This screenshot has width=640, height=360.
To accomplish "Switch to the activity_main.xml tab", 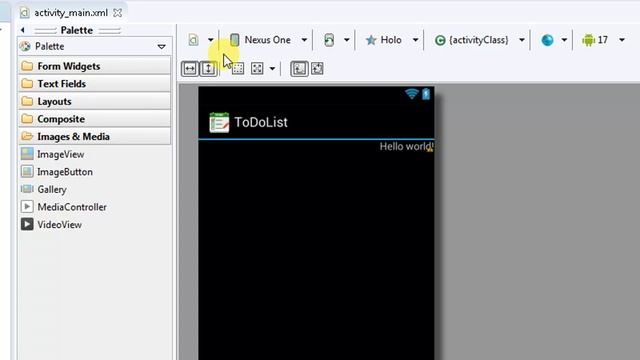I will tap(71, 13).
